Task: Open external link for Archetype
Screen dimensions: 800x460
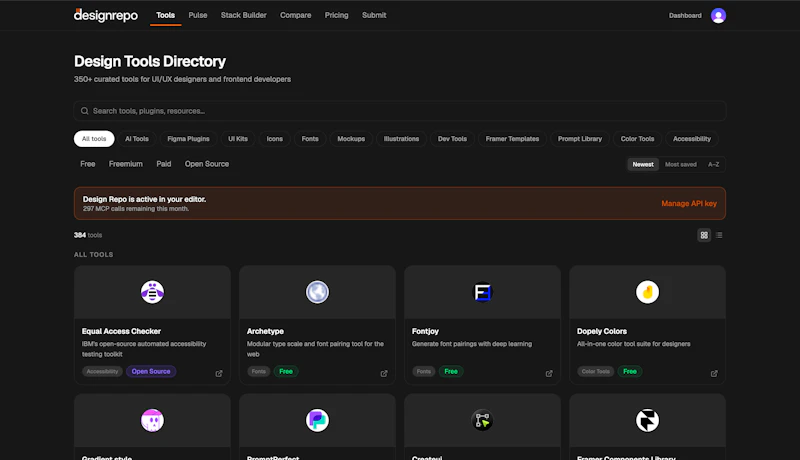Action: [x=384, y=373]
